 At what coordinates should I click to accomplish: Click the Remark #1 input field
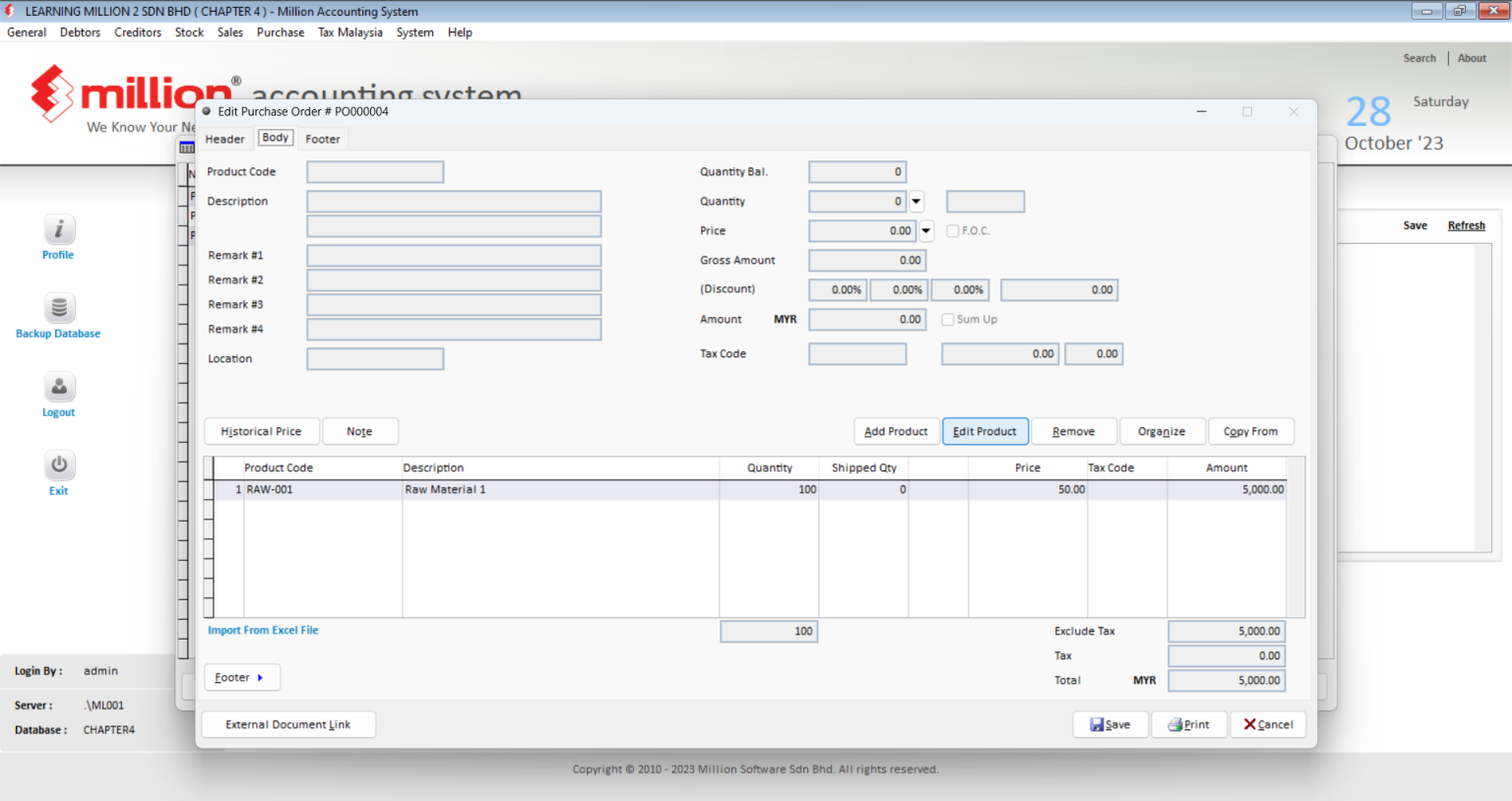click(x=454, y=256)
